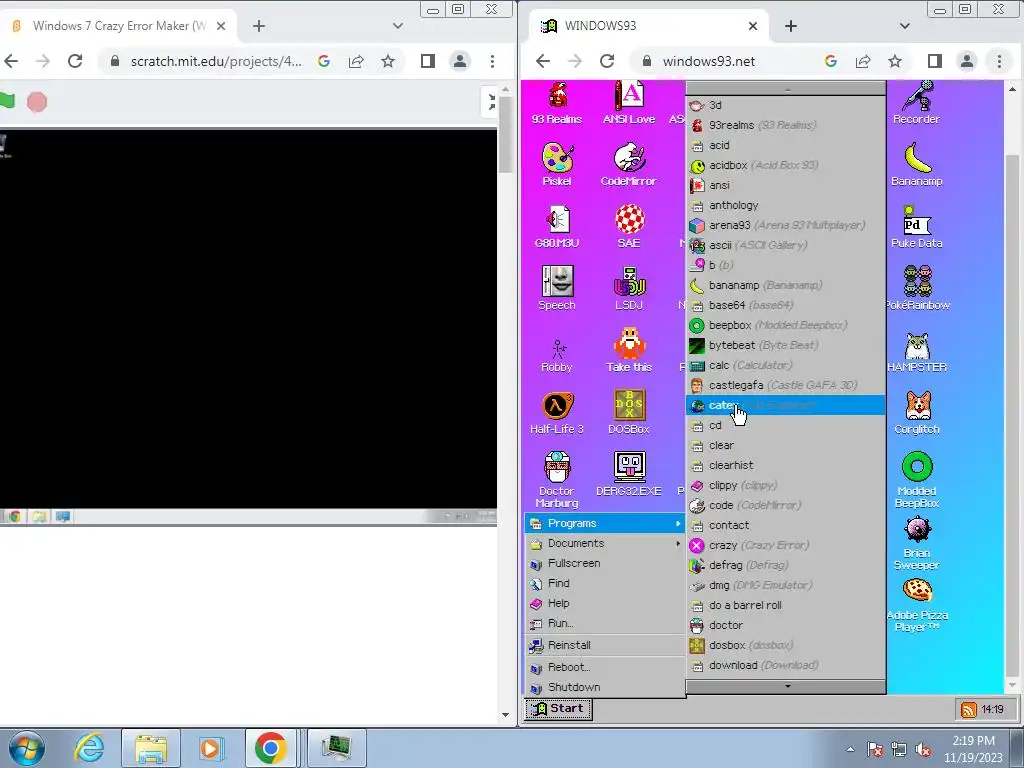Image resolution: width=1024 pixels, height=768 pixels.
Task: Open the Adobe Pizza Player desktop icon
Action: [916, 604]
